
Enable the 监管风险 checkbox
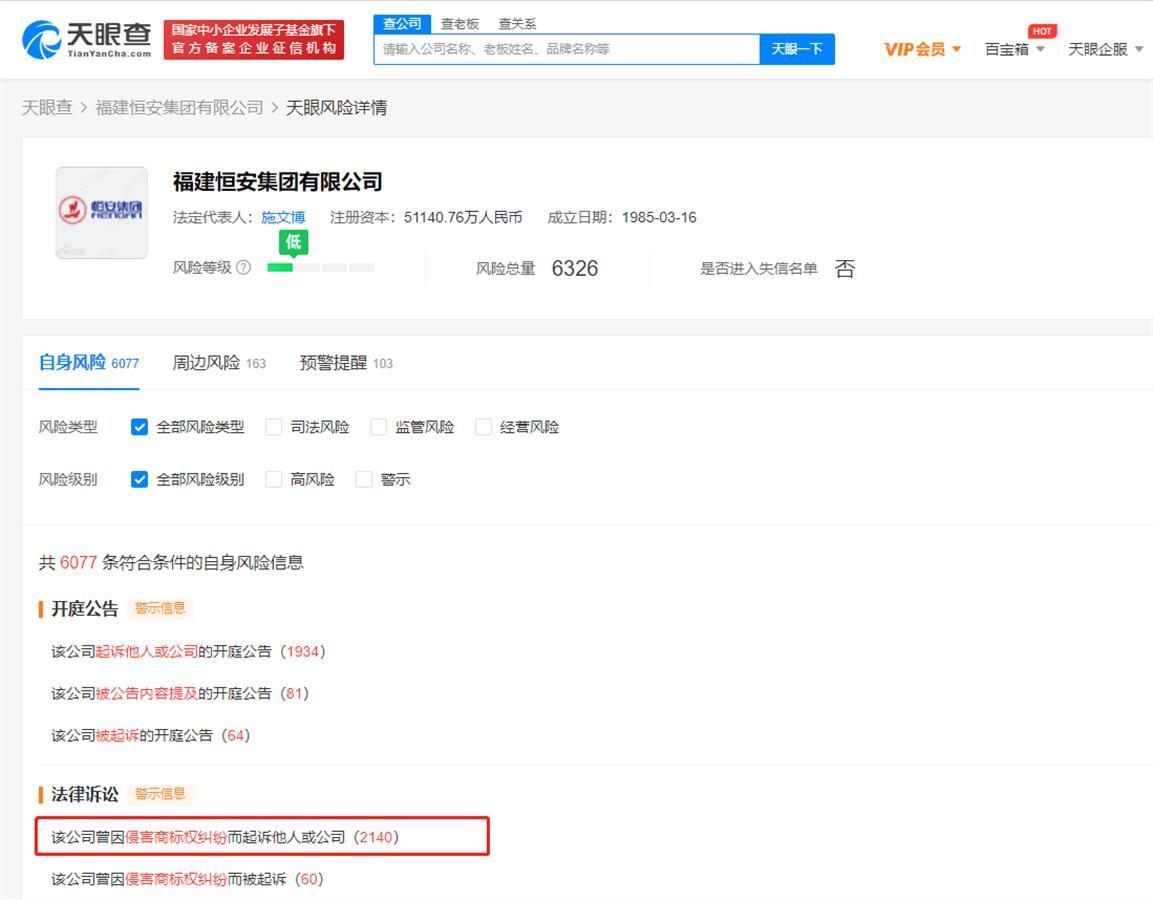tap(379, 426)
